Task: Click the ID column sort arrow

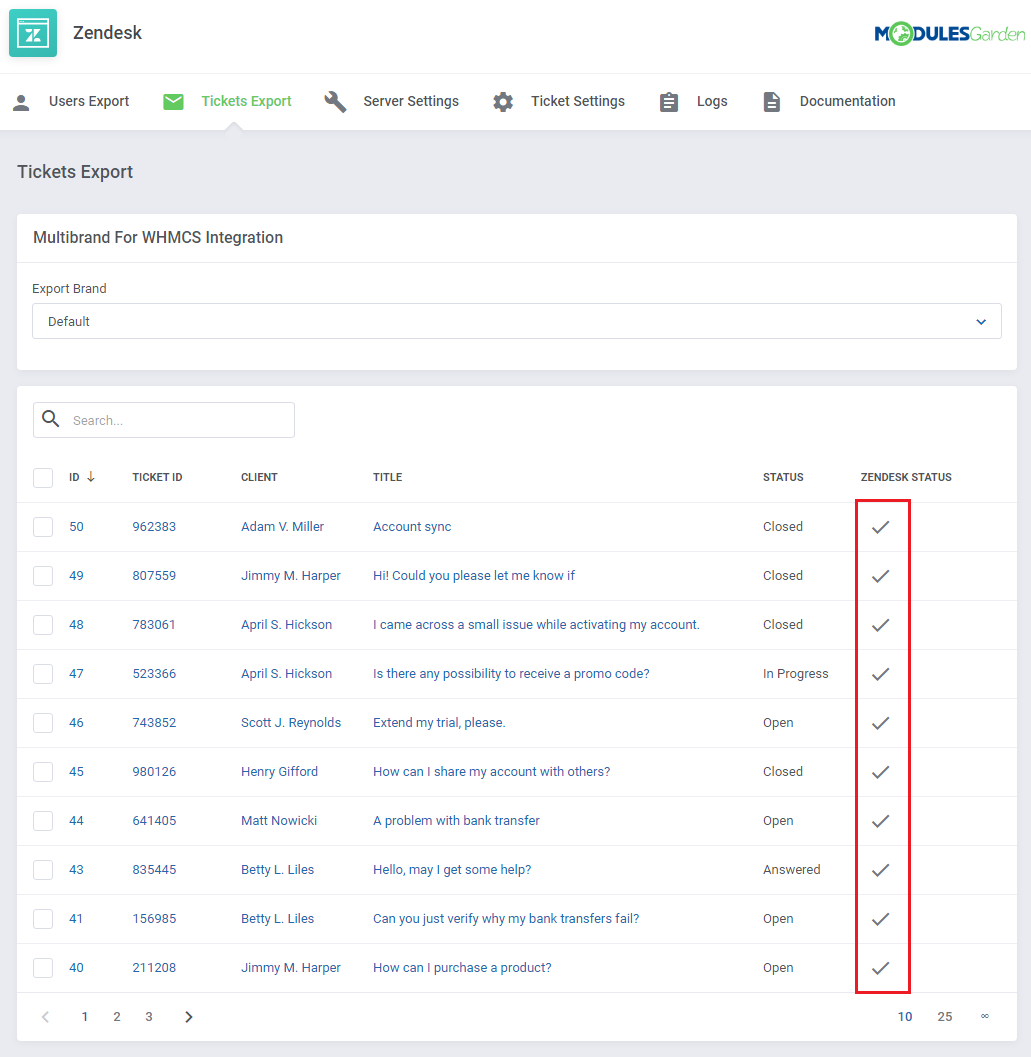Action: (91, 477)
